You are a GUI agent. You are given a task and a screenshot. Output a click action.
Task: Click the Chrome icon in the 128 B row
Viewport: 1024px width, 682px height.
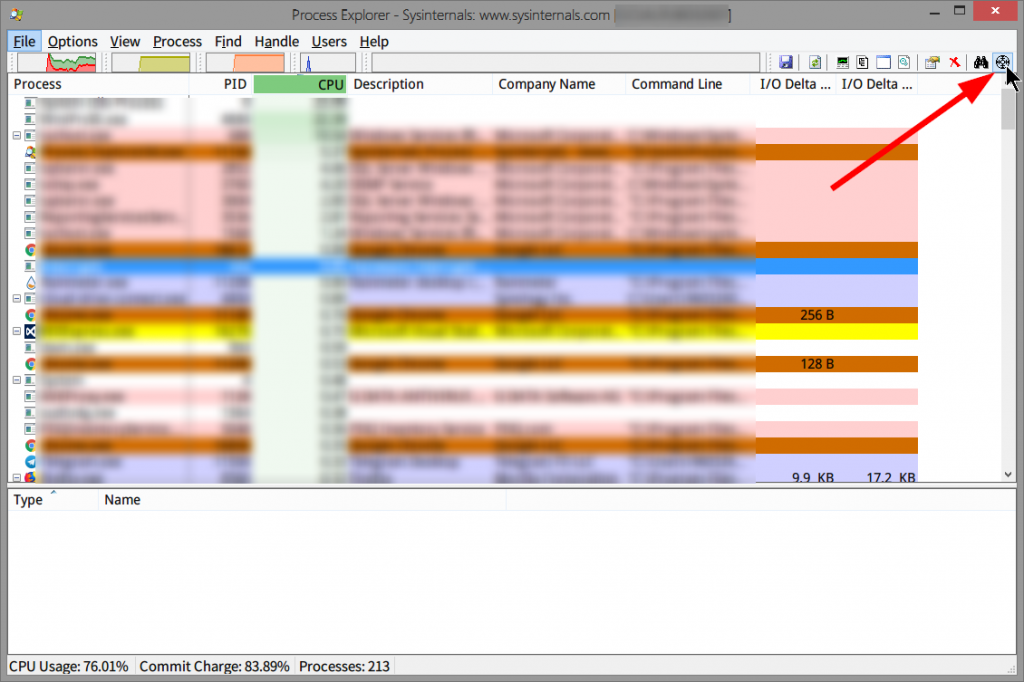pyautogui.click(x=30, y=364)
